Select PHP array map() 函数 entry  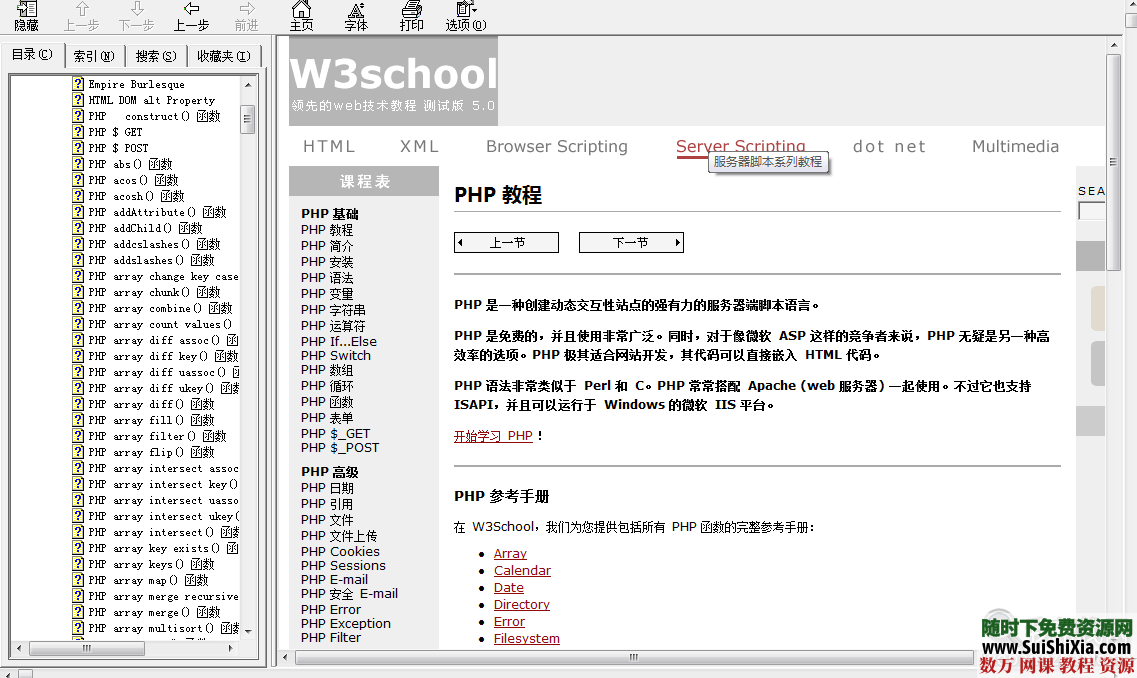pyautogui.click(x=149, y=580)
